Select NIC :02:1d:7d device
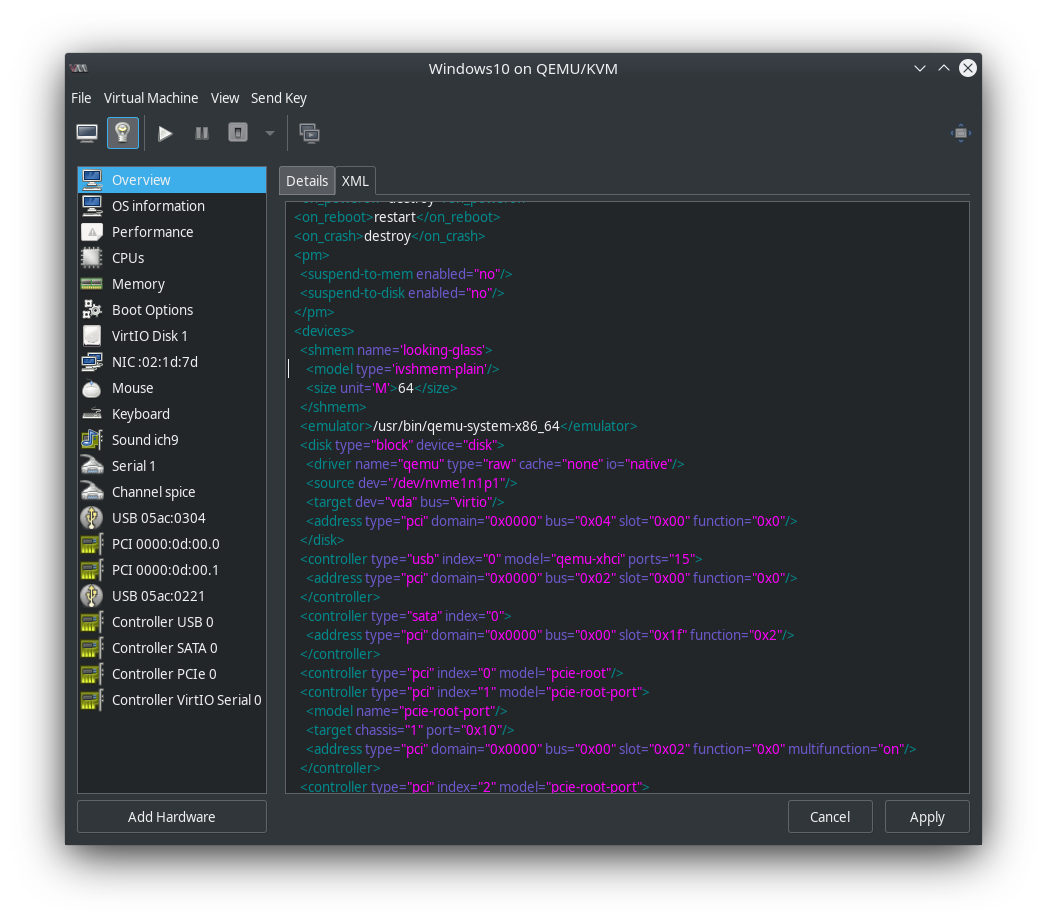 pos(172,362)
